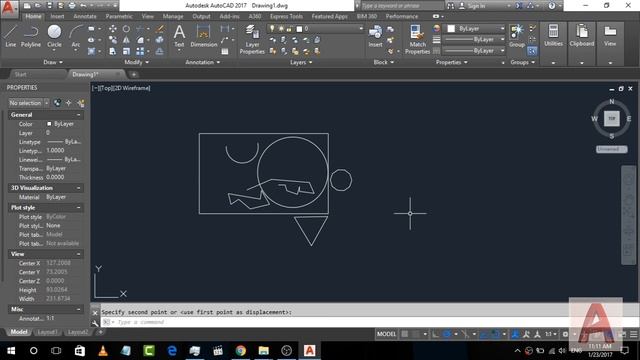This screenshot has width=640, height=360.
Task: Click the Insert block icon
Action: coord(375,36)
